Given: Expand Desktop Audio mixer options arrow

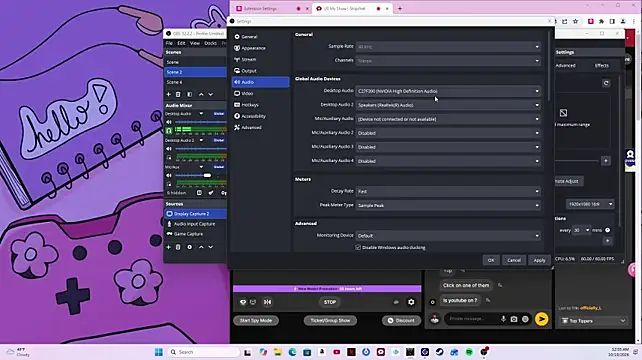Looking at the screenshot, I should click(201, 113).
